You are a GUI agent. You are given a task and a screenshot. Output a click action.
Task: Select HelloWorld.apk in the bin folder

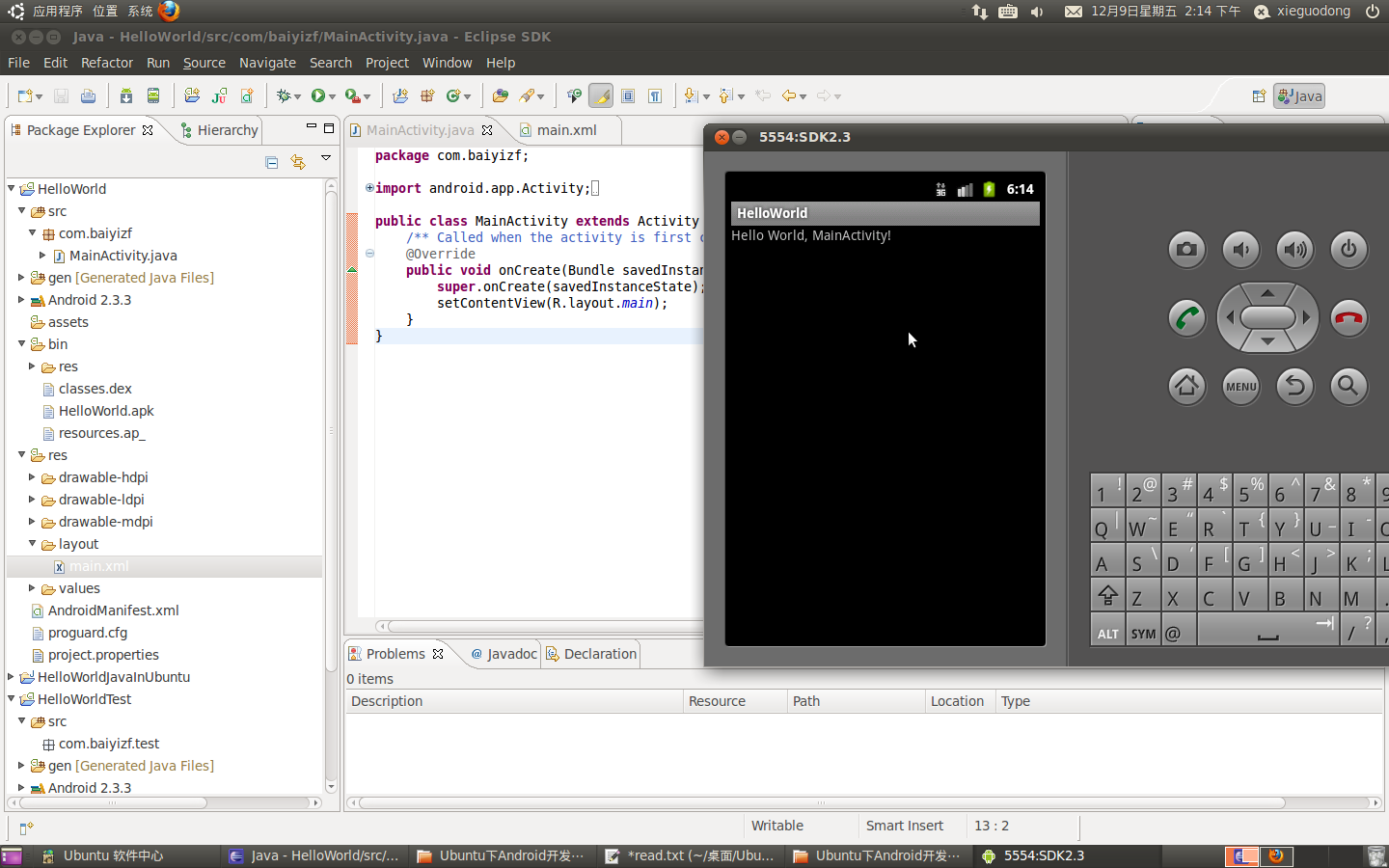97,411
